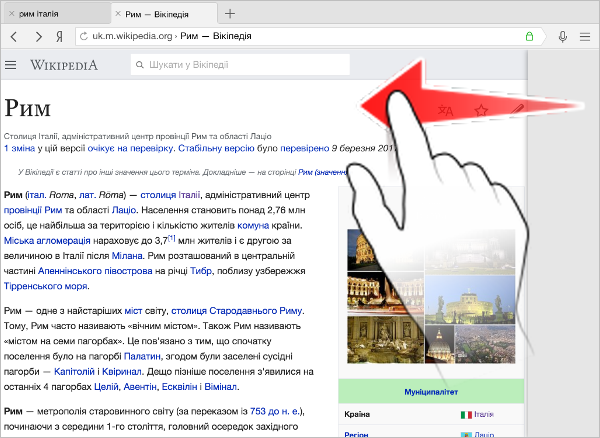Click the Italian flag icon in infobox
This screenshot has width=600, height=438.
pyautogui.click(x=466, y=415)
